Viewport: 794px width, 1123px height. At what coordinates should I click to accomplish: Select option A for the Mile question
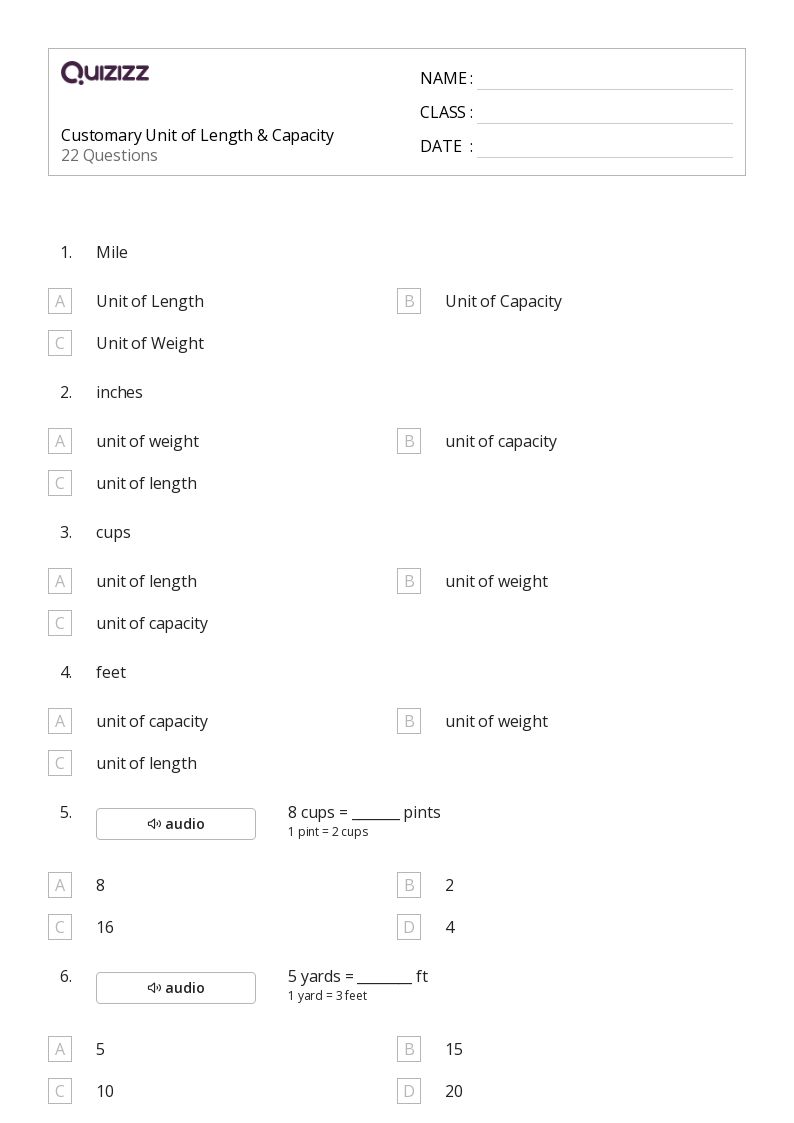click(x=60, y=301)
